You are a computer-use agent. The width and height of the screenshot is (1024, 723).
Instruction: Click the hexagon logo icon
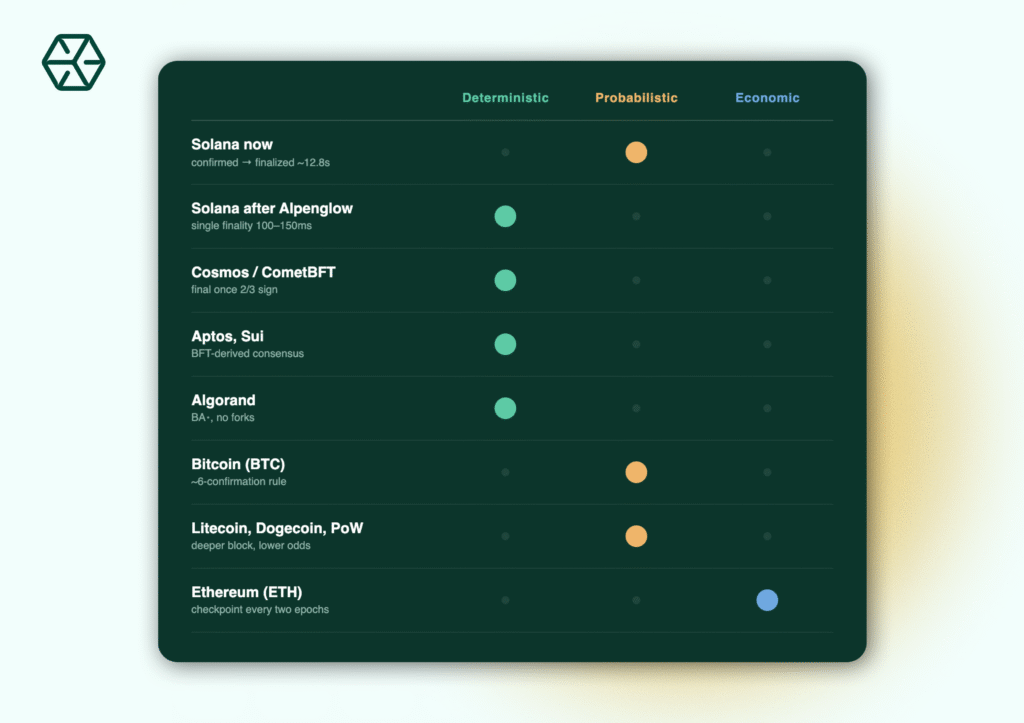tap(74, 62)
